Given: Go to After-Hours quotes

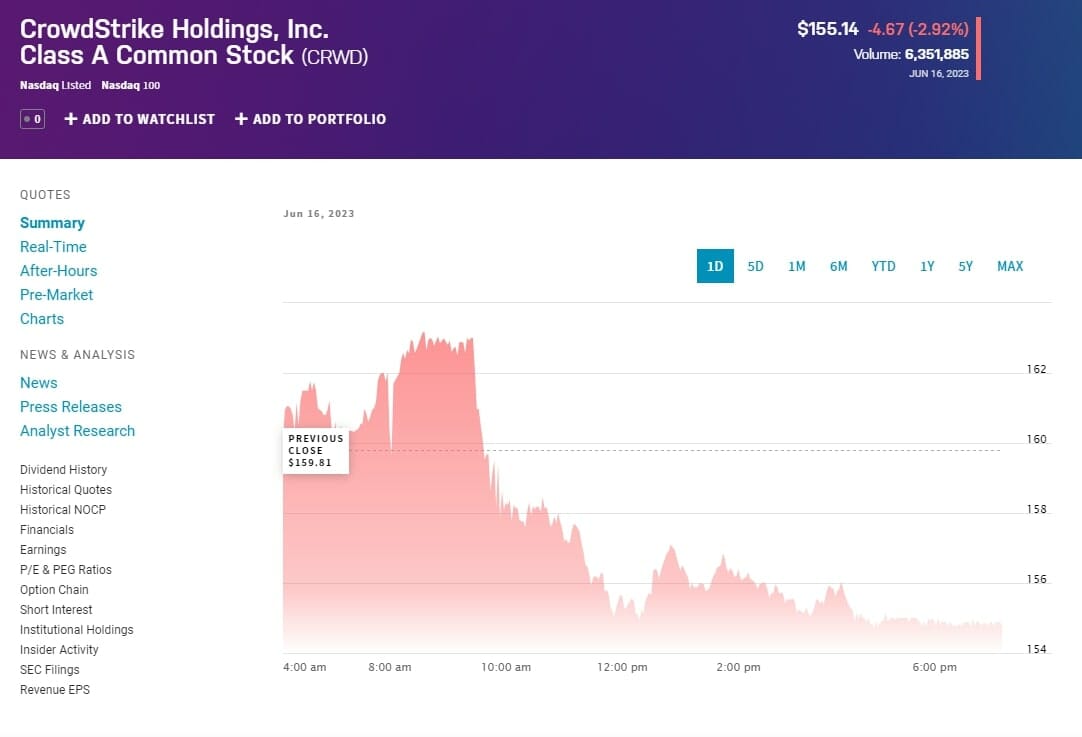Looking at the screenshot, I should click(x=58, y=271).
